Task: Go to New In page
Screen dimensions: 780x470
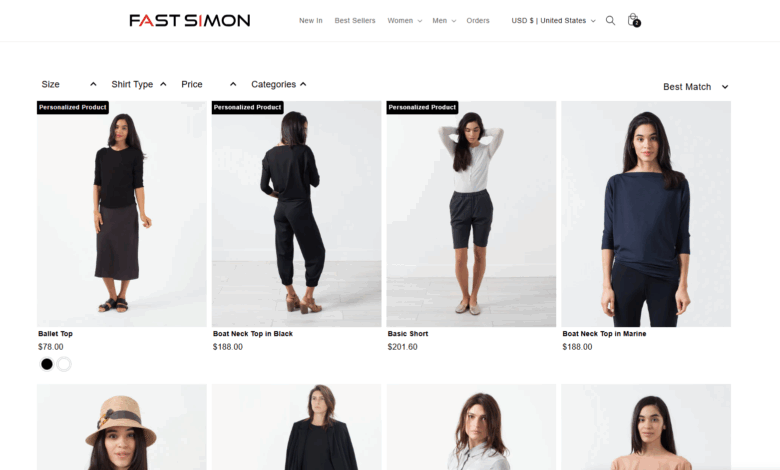Action: [310, 20]
